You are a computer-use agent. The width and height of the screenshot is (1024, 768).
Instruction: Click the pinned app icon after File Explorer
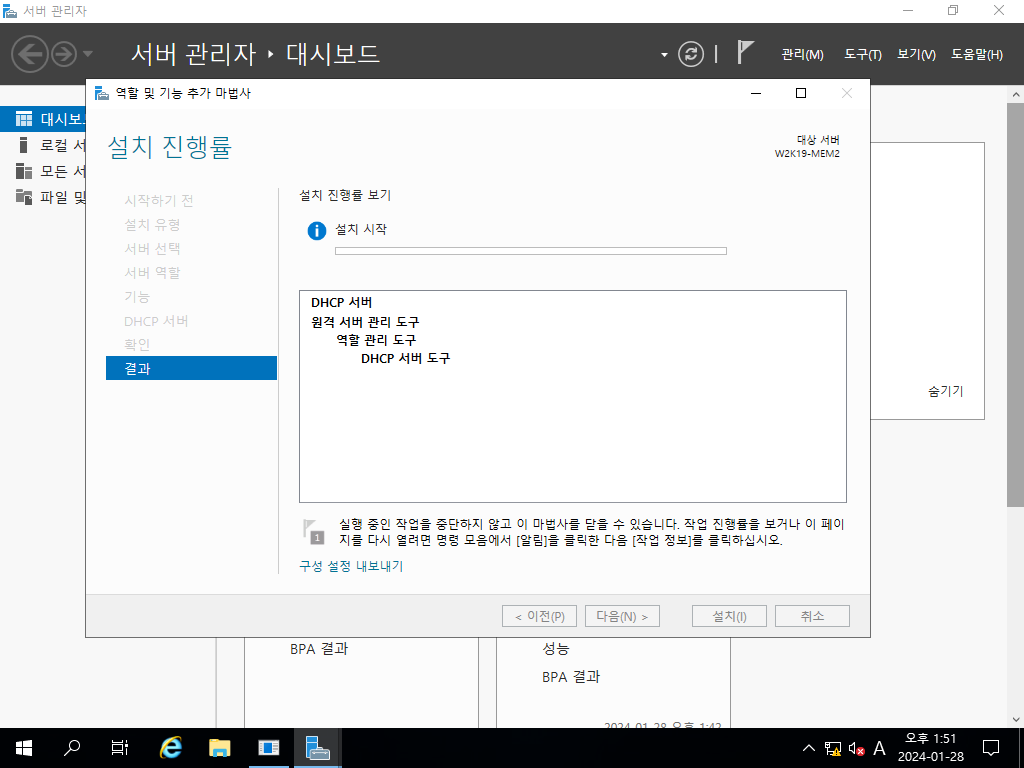[x=268, y=748]
